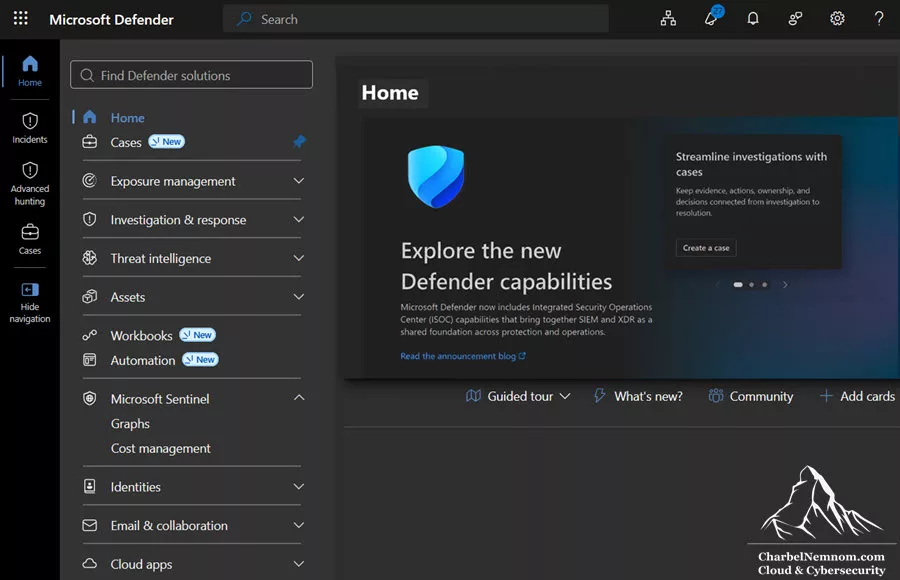Open the plain notifications bell icon

tap(752, 19)
